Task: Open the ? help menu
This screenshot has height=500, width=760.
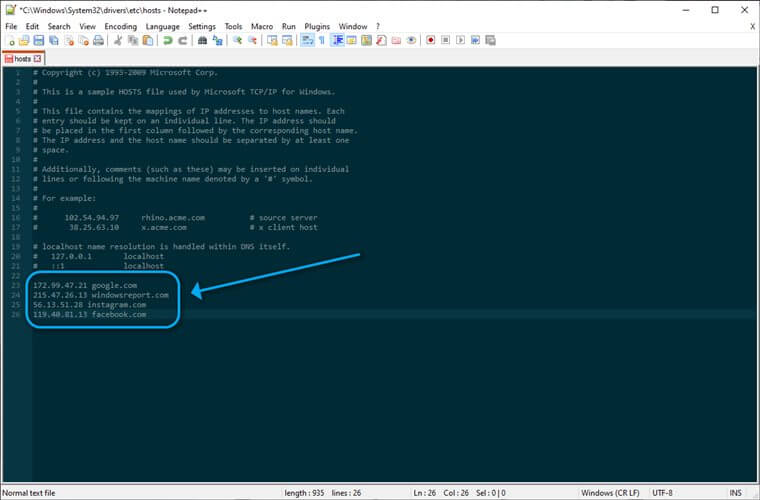Action: point(378,27)
